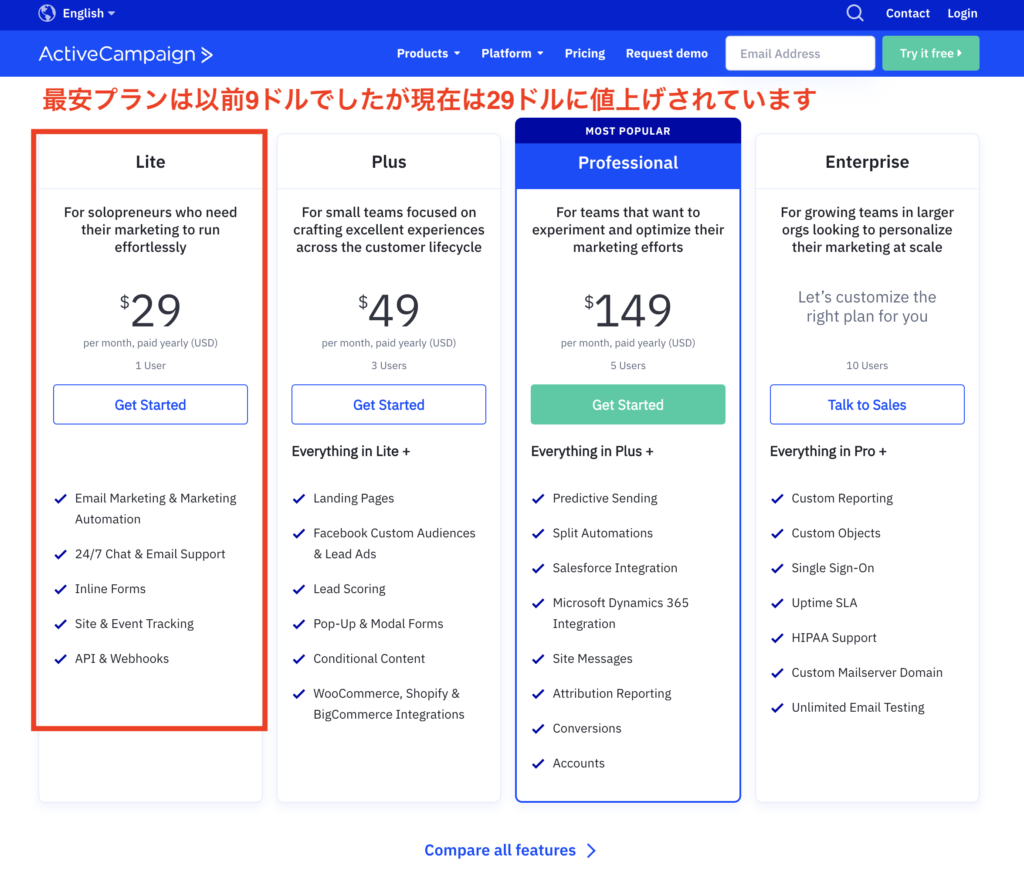The height and width of the screenshot is (869, 1024).
Task: Click checkmark beside Custom Mailserver Domain
Action: coord(777,672)
